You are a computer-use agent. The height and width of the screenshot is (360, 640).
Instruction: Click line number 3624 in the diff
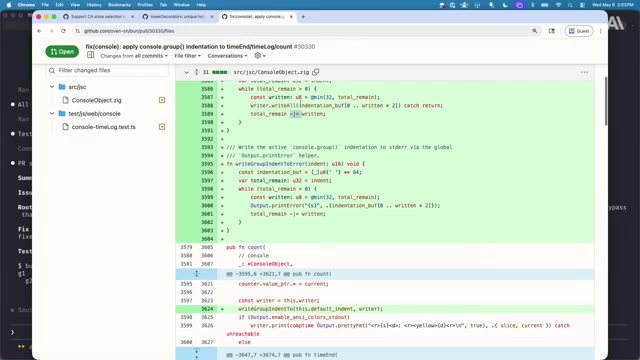207,309
